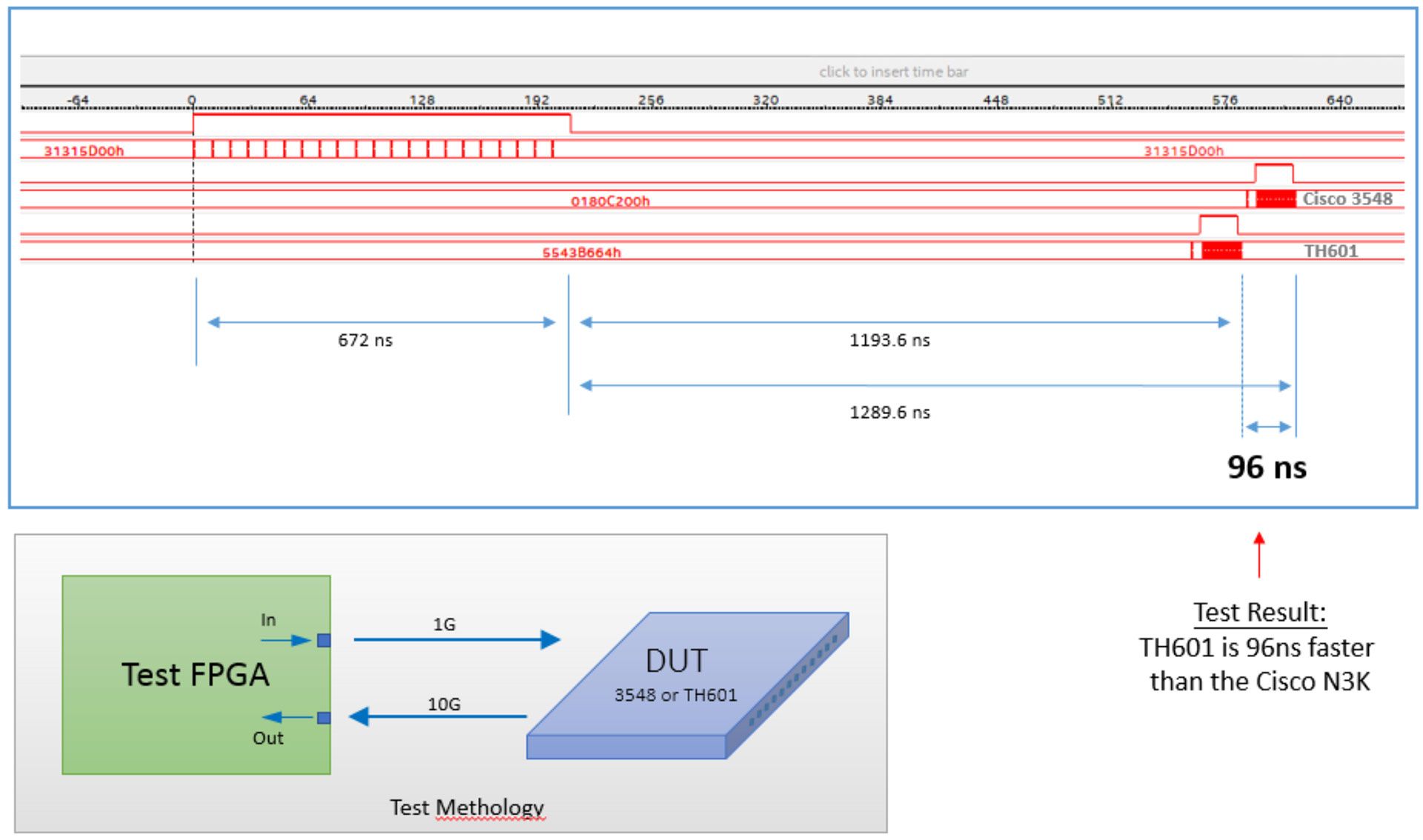Click the bold 96 ns label
Screen dimensions: 1423x840
click(1267, 467)
